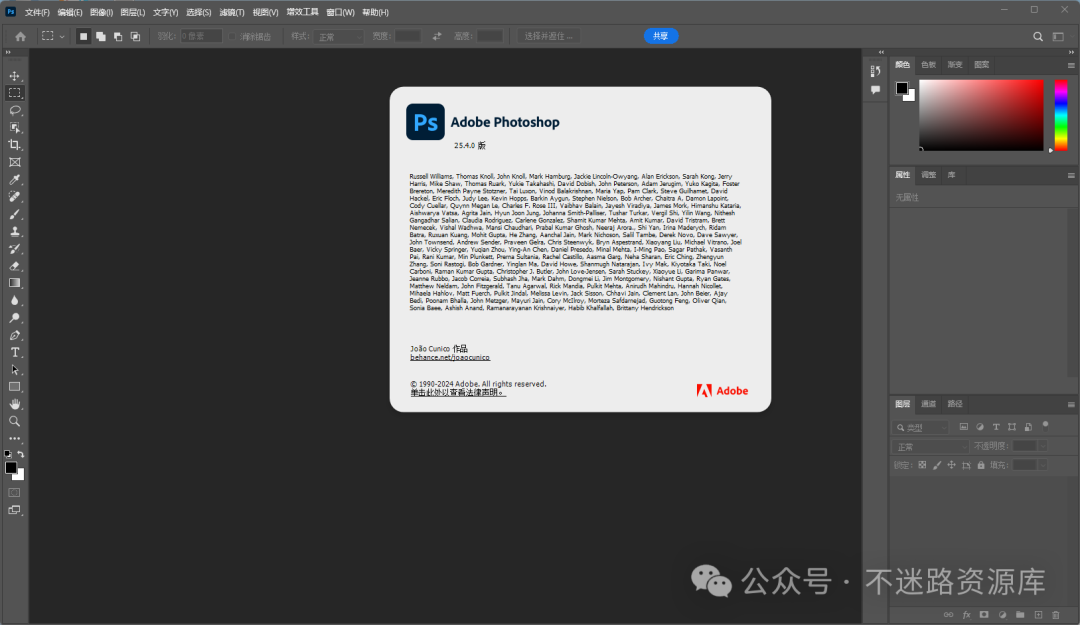Open the marquee tool preset dropdown arrow
Viewport: 1080px width, 625px height.
click(x=62, y=37)
